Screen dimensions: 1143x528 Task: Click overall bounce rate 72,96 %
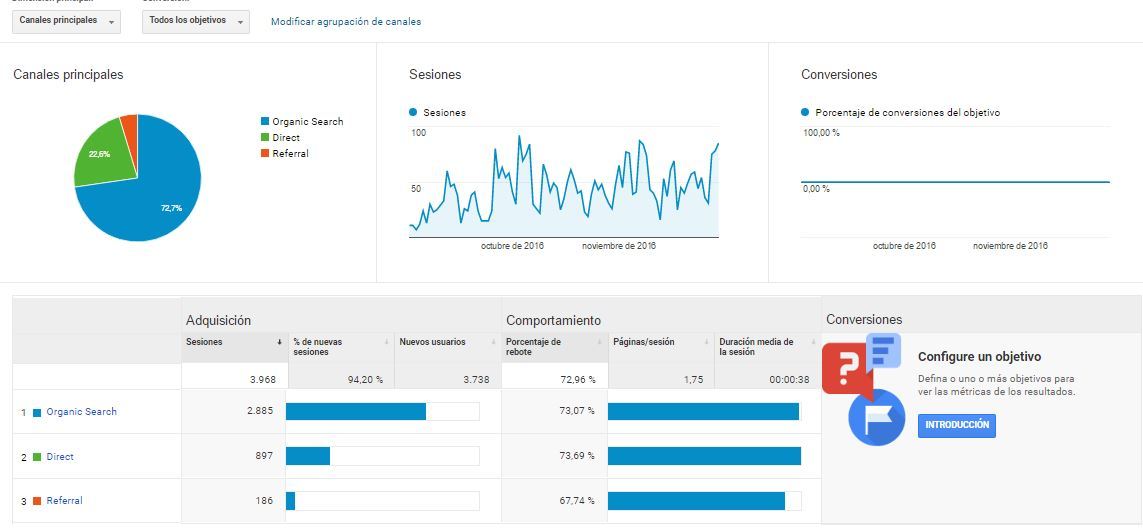(576, 380)
